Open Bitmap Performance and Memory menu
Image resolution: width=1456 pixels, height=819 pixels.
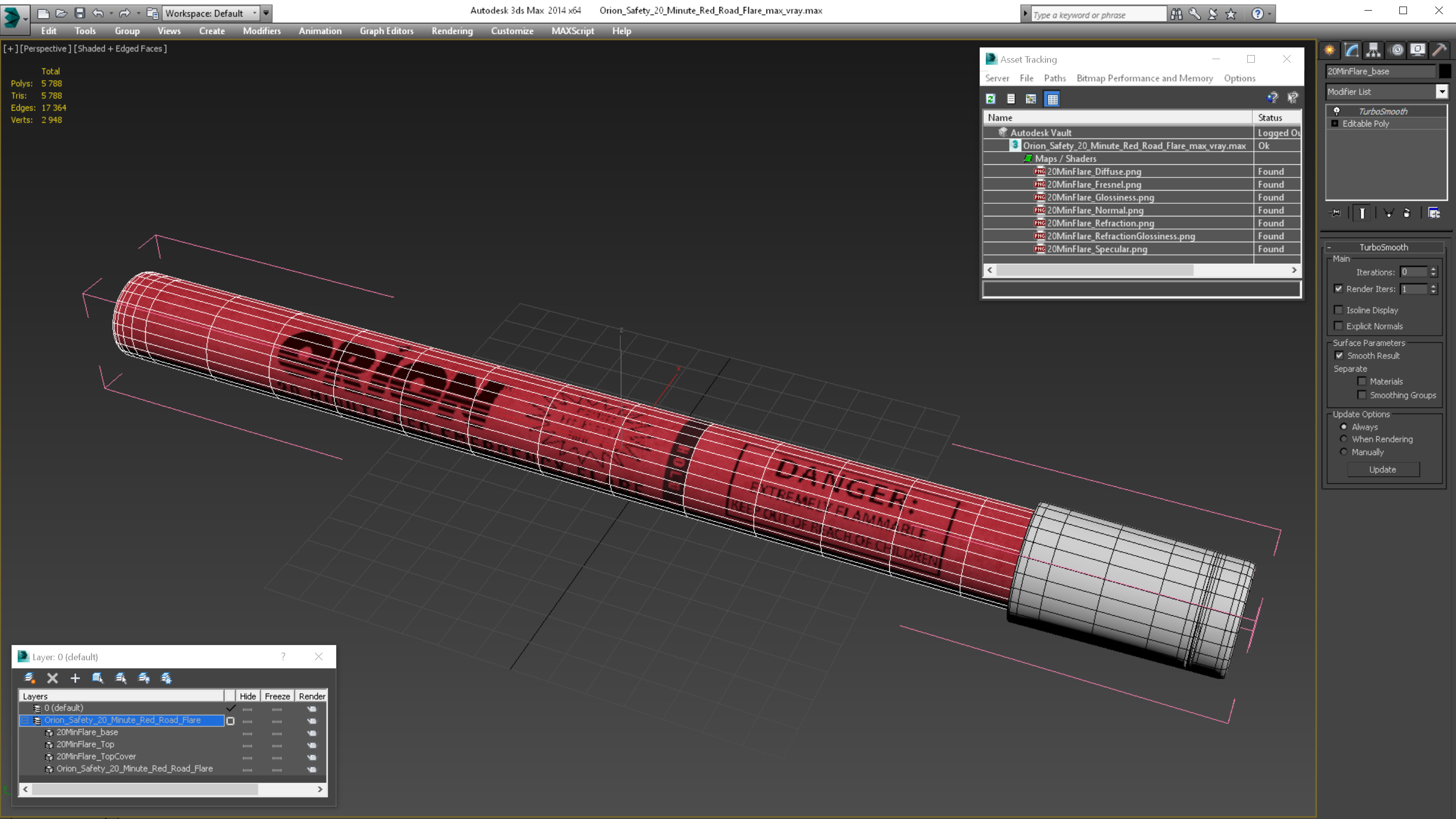tap(1145, 78)
